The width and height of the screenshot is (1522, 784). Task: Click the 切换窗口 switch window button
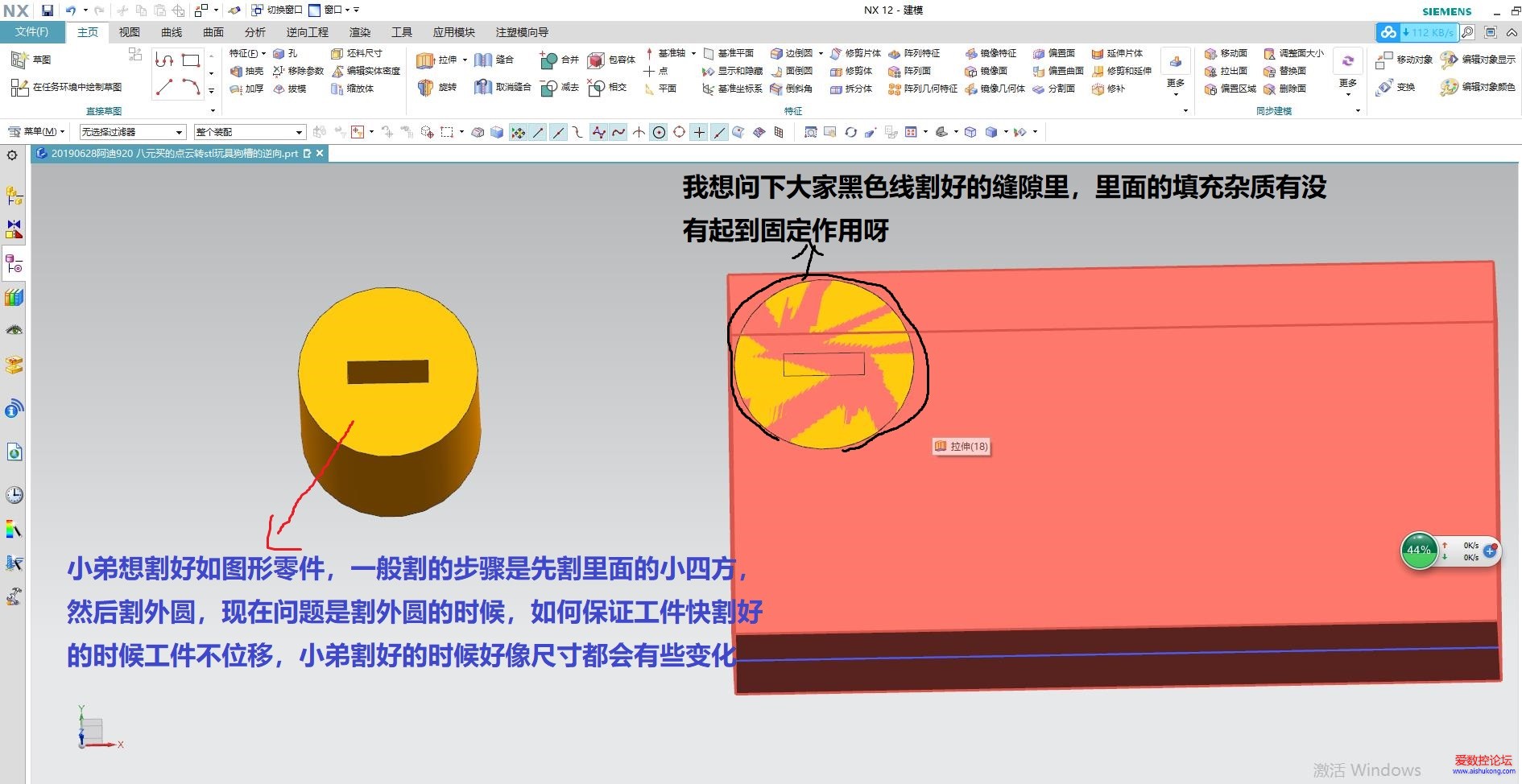coord(277,10)
